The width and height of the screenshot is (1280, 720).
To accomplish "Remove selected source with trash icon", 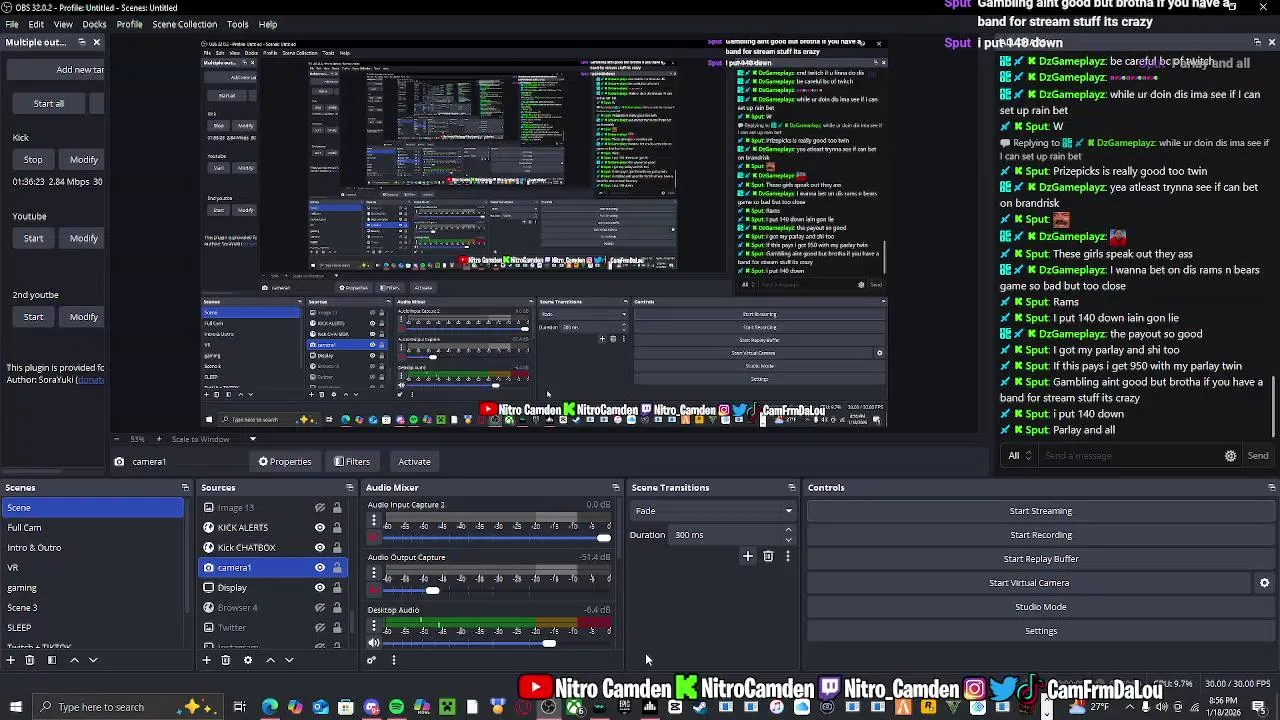I will click(226, 660).
